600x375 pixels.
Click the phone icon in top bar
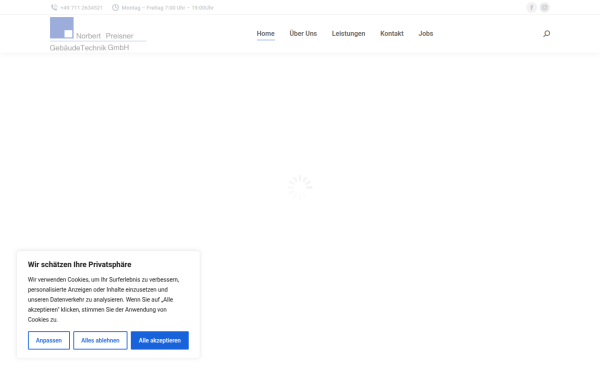(x=54, y=7)
